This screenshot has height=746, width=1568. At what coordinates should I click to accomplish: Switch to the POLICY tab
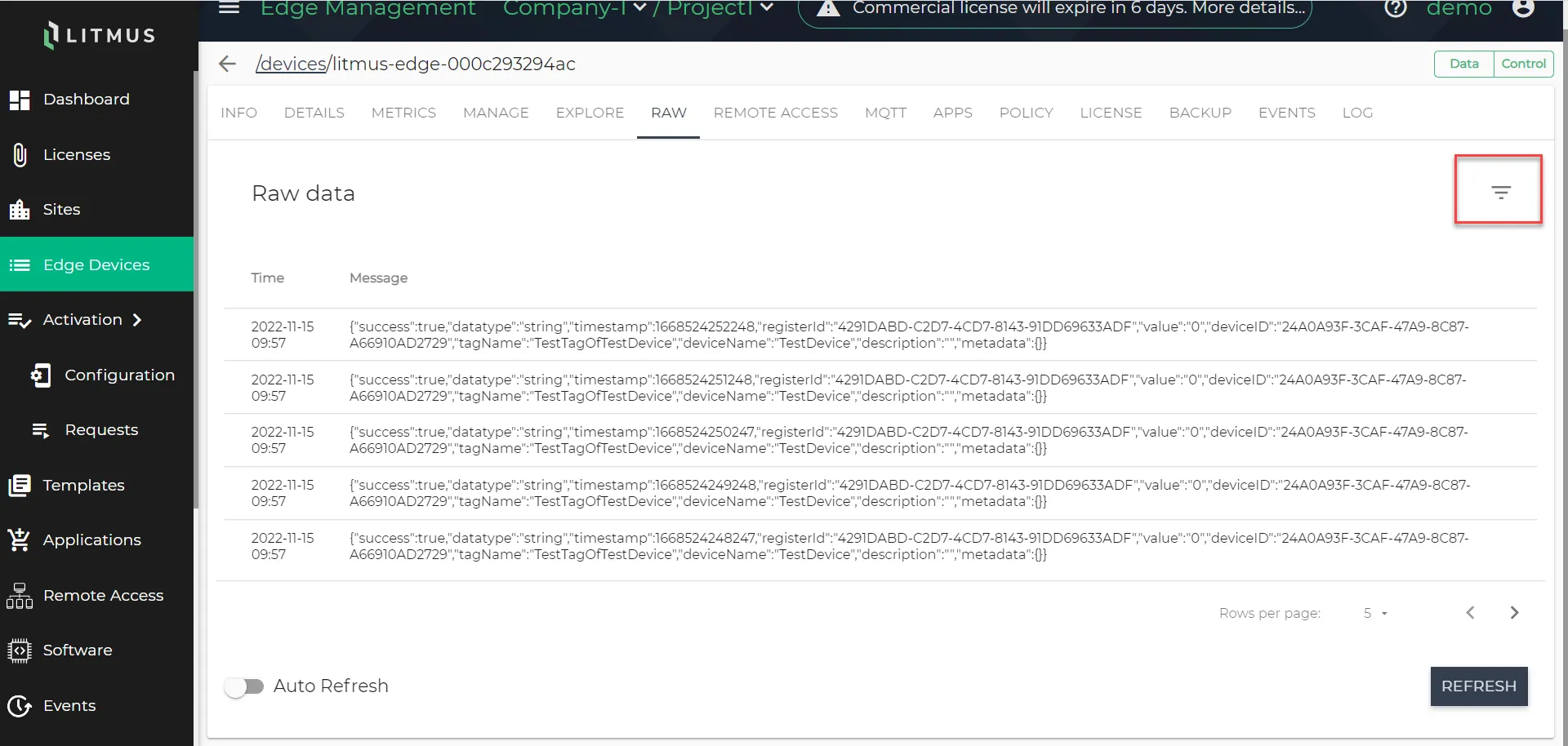pyautogui.click(x=1026, y=113)
